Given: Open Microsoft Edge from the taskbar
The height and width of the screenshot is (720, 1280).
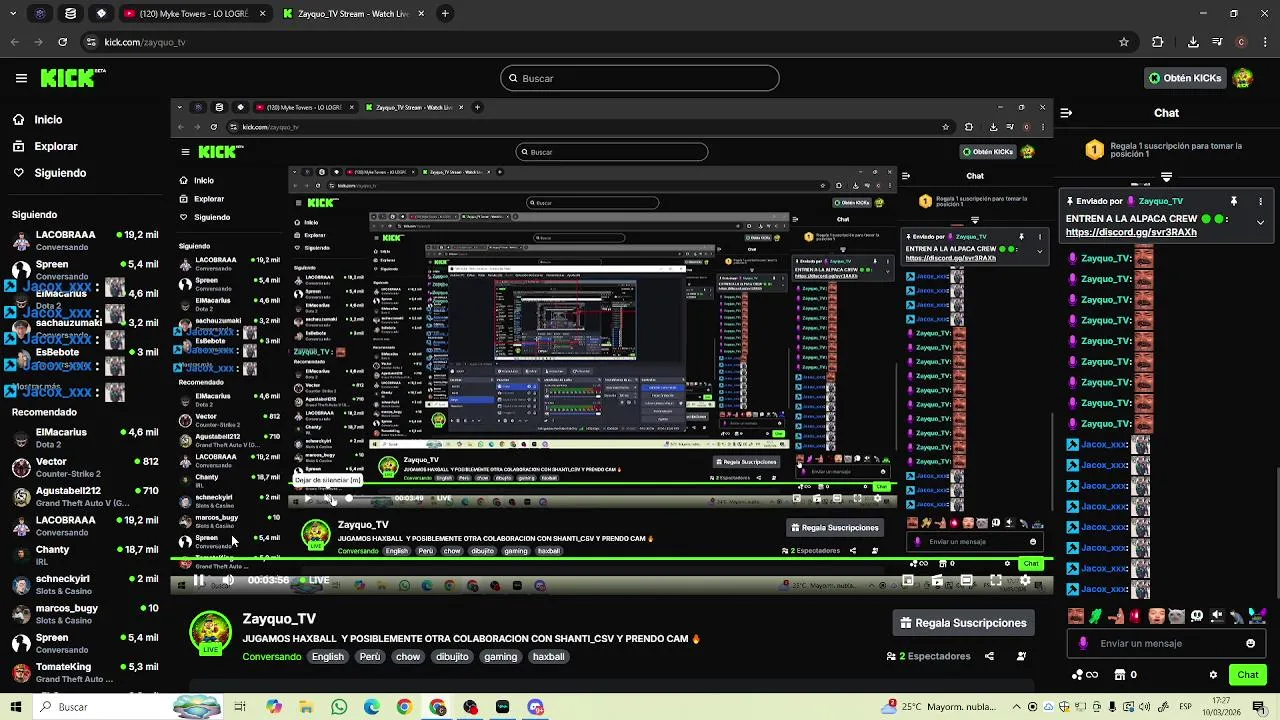Looking at the screenshot, I should 372,707.
